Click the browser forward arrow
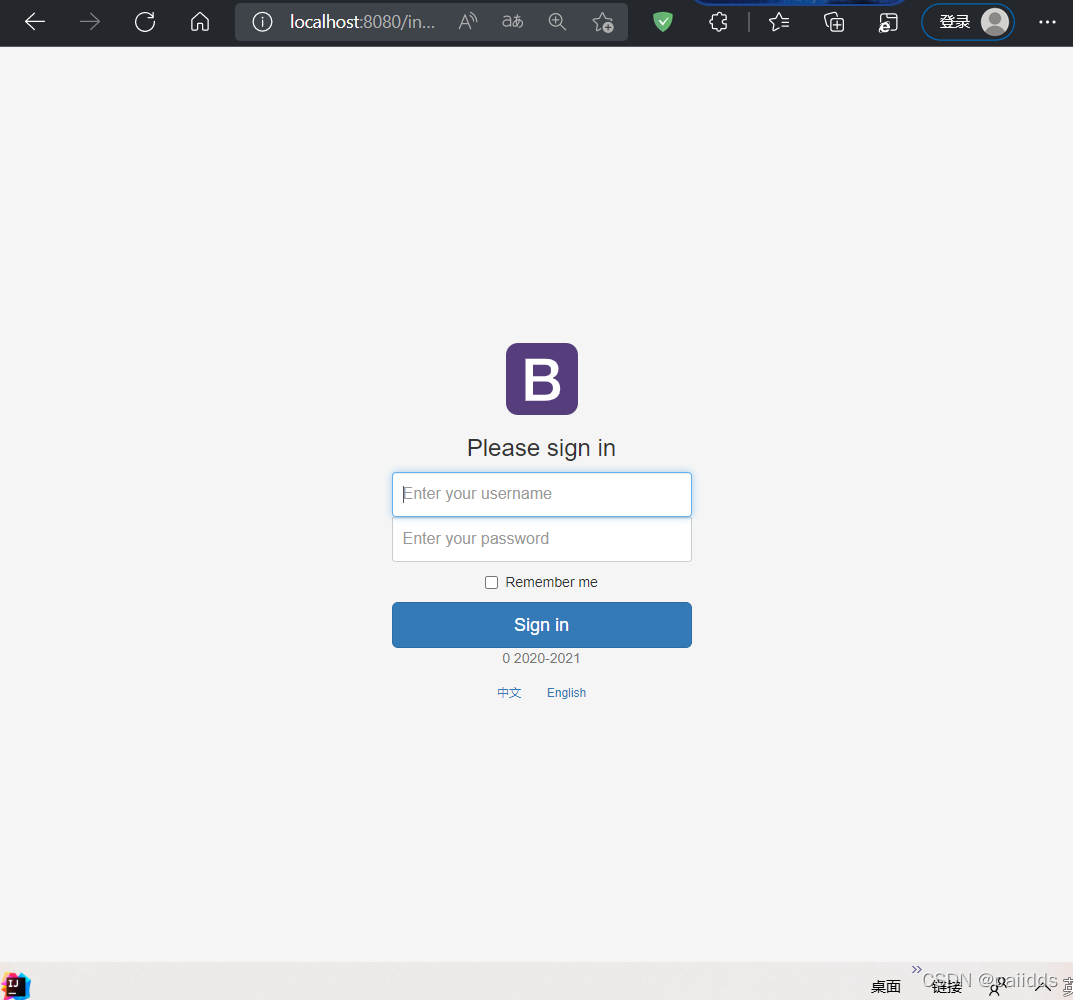 click(90, 22)
